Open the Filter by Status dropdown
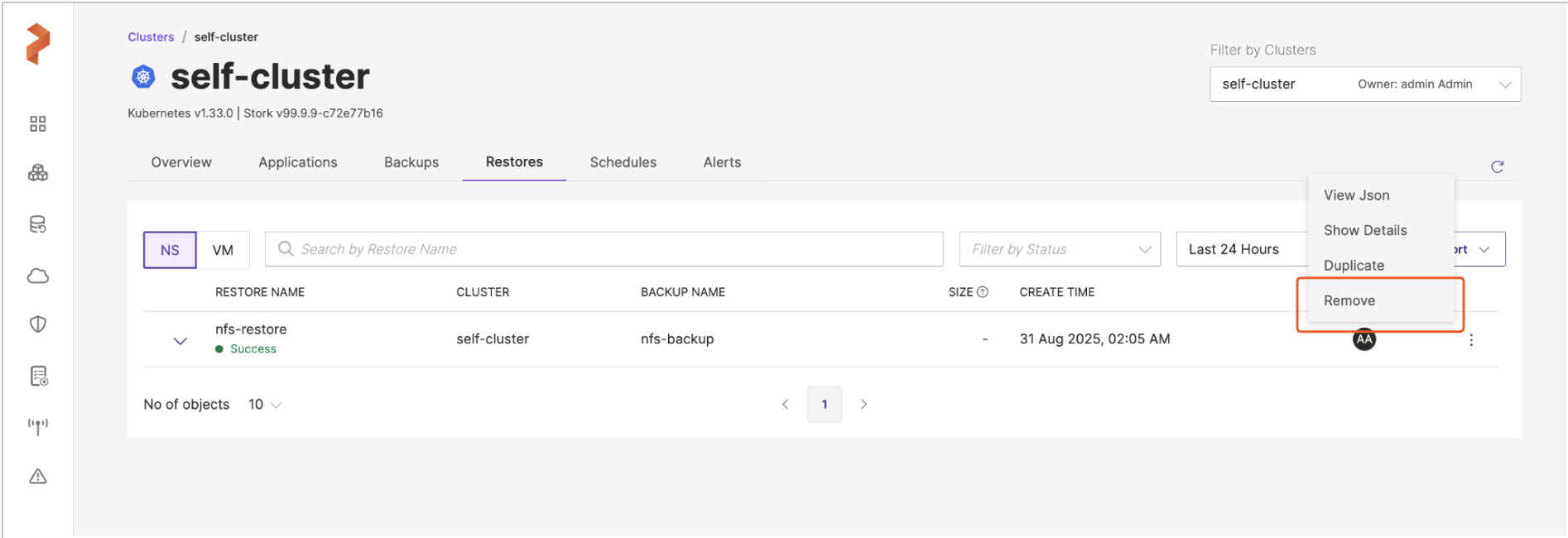Image resolution: width=1568 pixels, height=538 pixels. tap(1060, 249)
